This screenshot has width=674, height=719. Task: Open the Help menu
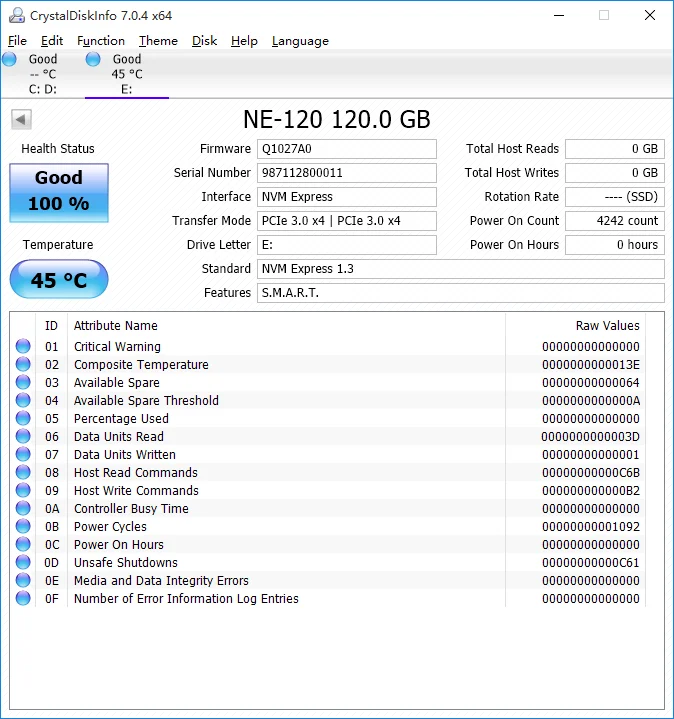tap(244, 41)
